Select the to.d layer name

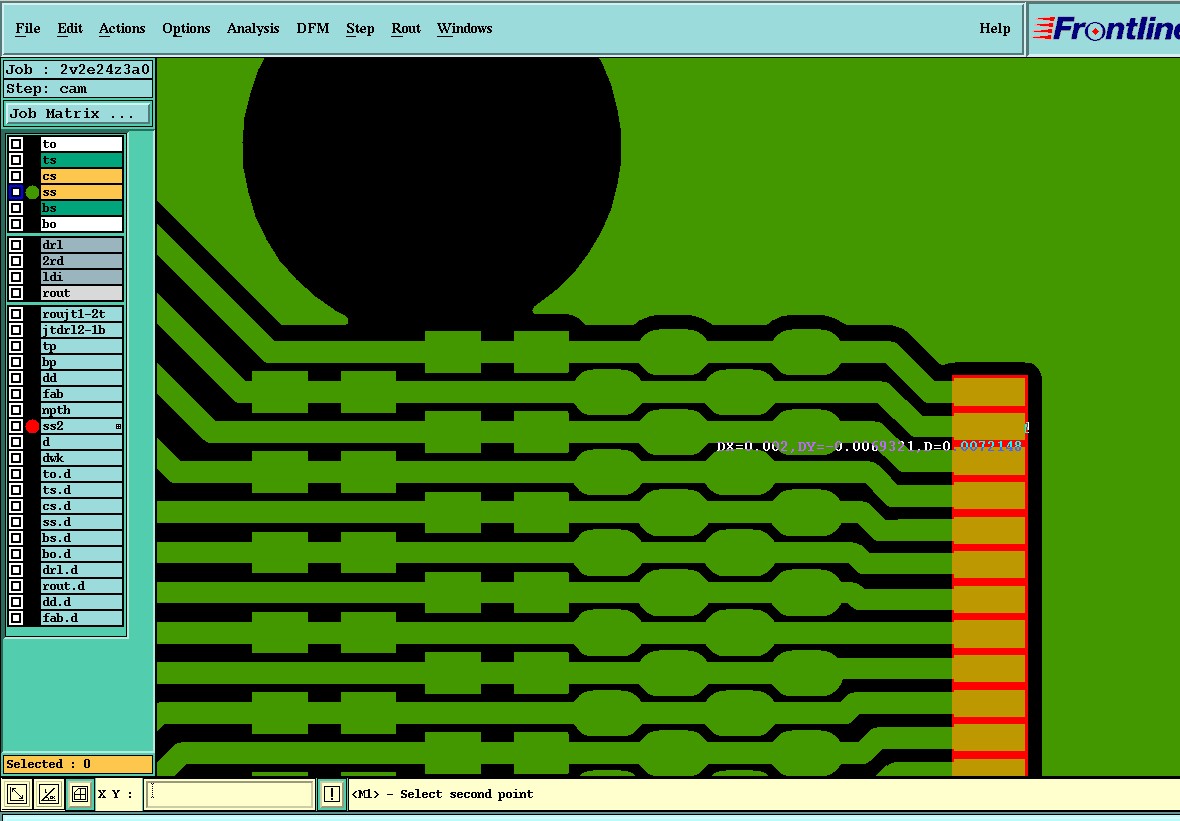coord(81,474)
